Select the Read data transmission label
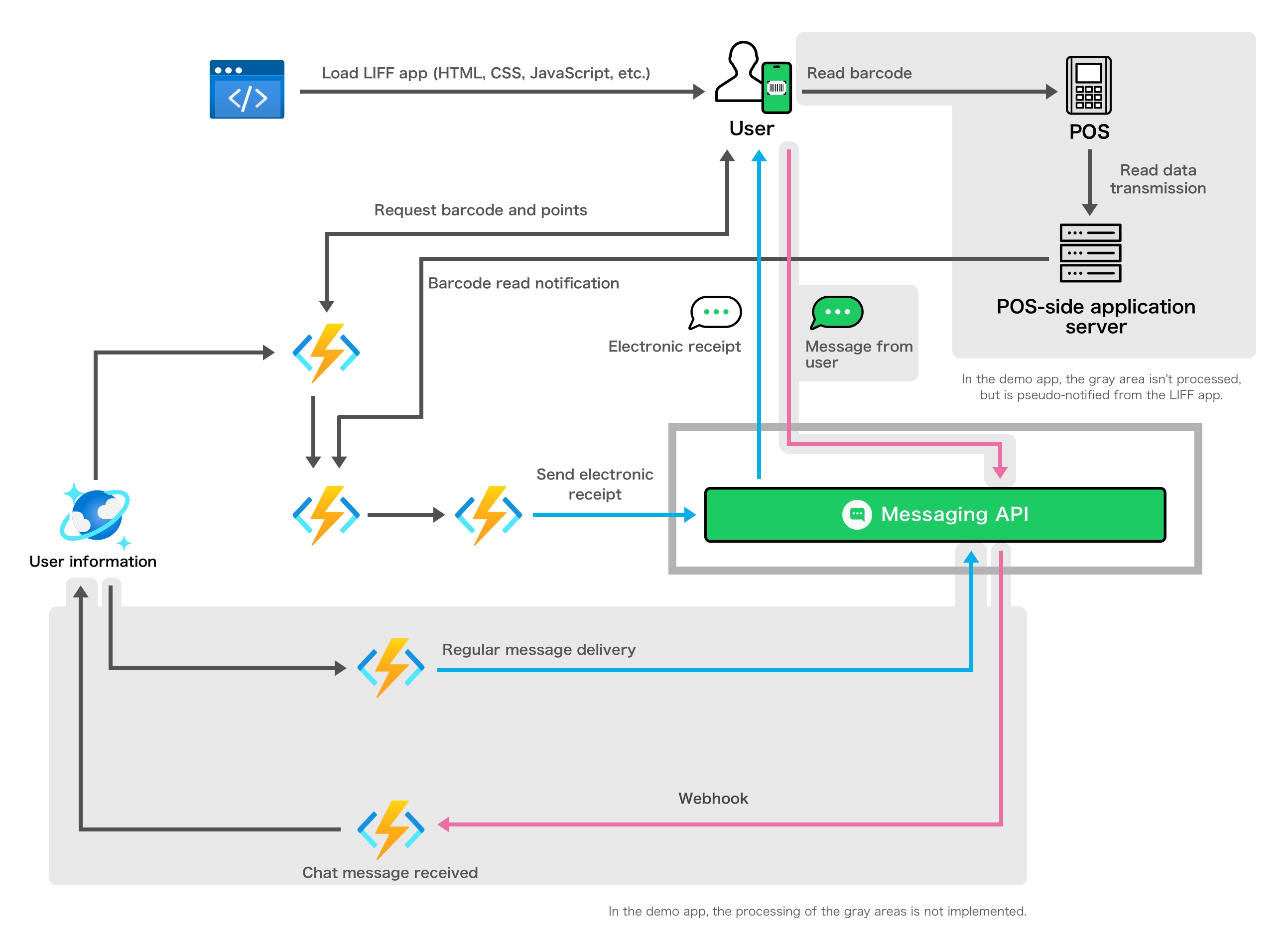Image resolution: width=1288 pixels, height=936 pixels. coord(1158,179)
